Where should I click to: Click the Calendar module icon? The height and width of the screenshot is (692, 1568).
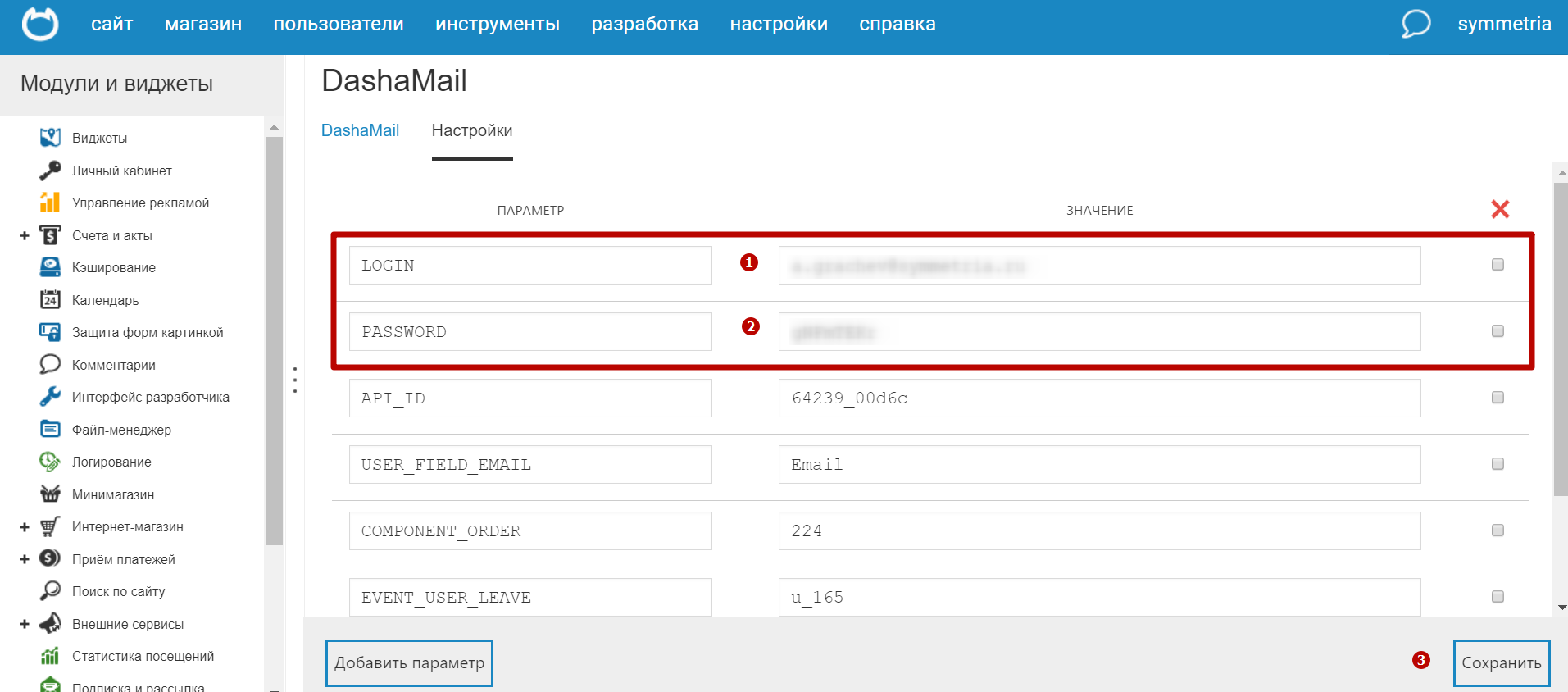coord(50,300)
